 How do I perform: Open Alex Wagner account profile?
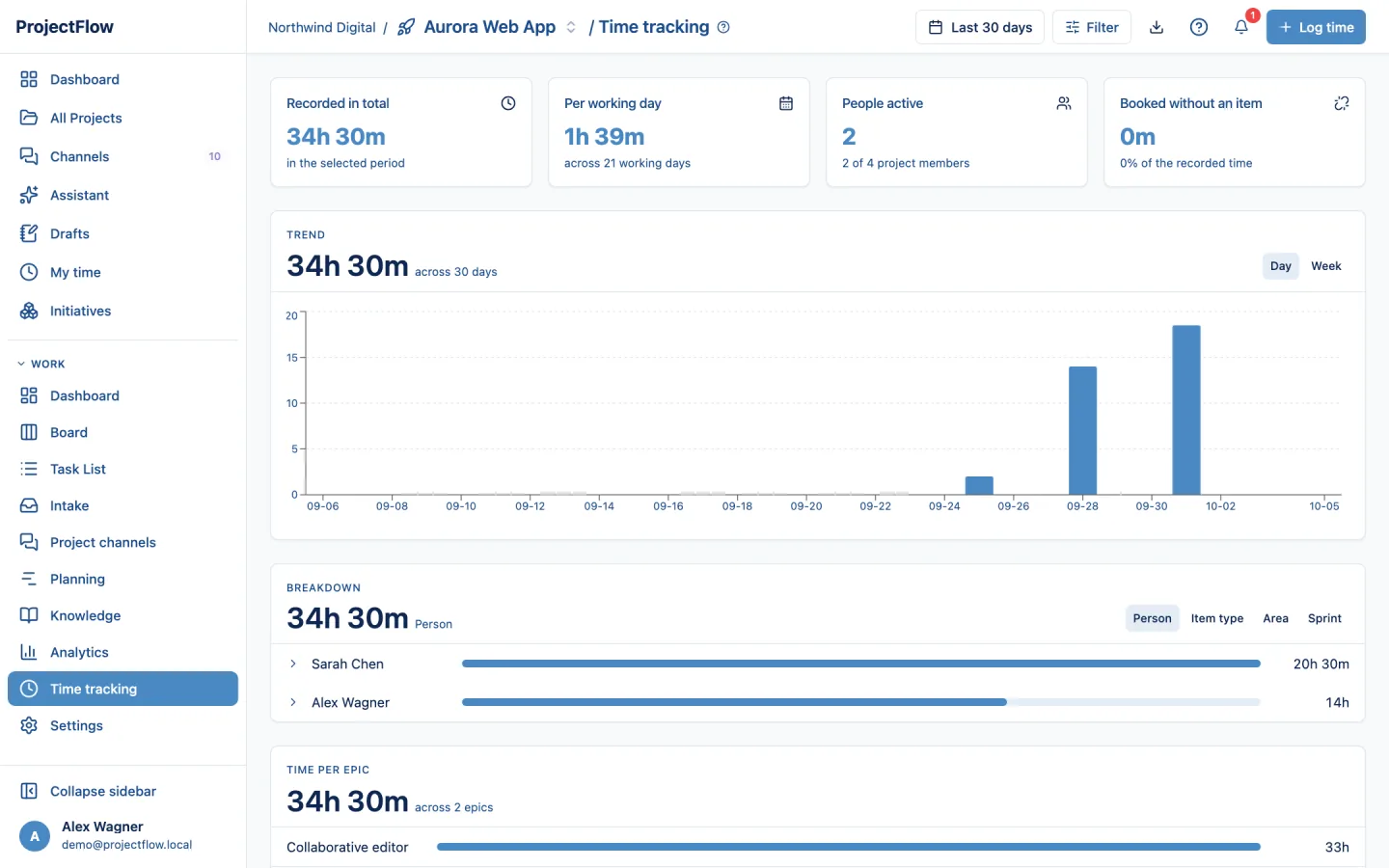tap(123, 835)
